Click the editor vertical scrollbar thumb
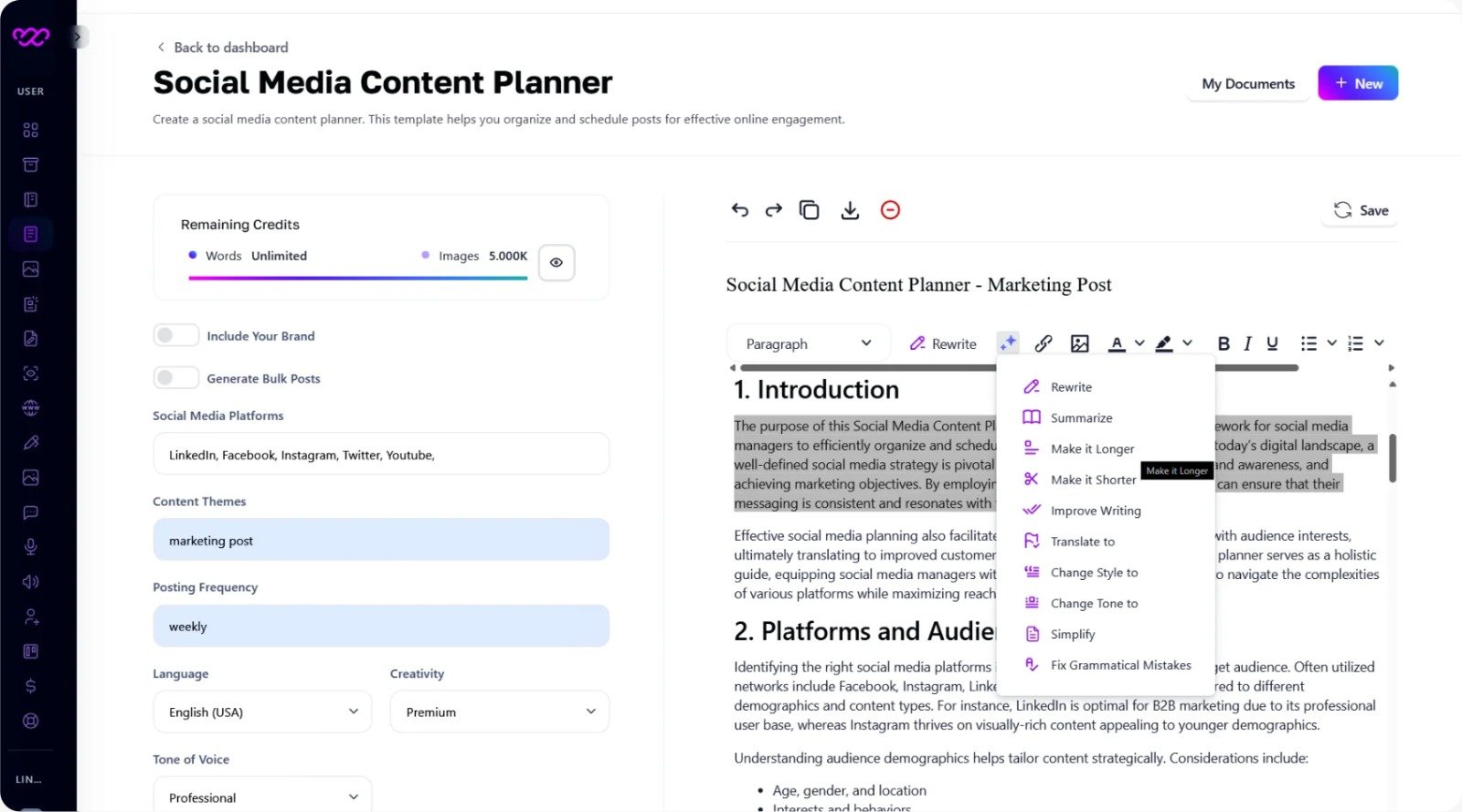This screenshot has width=1462, height=812. click(x=1393, y=458)
